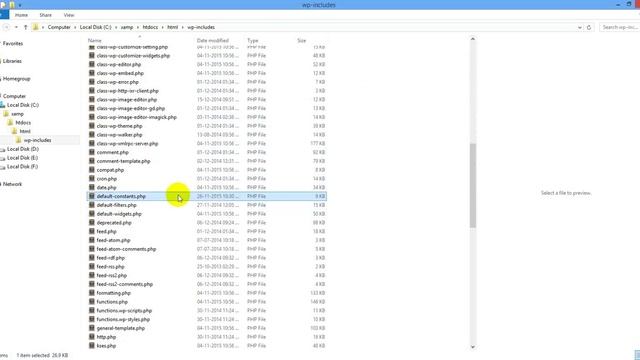Go to html in the address bar

click(173, 27)
